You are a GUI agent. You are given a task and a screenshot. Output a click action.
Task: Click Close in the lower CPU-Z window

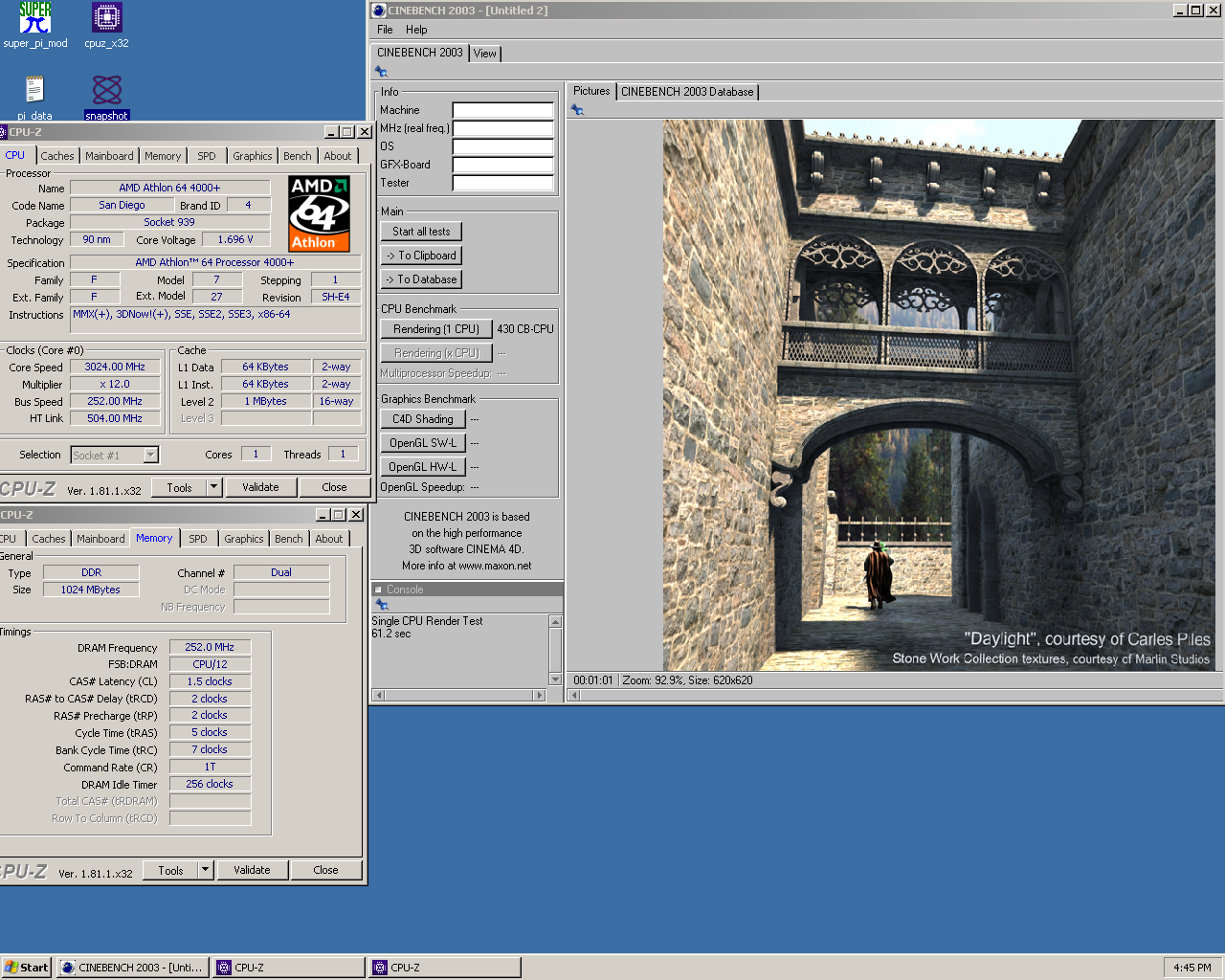pyautogui.click(x=325, y=870)
